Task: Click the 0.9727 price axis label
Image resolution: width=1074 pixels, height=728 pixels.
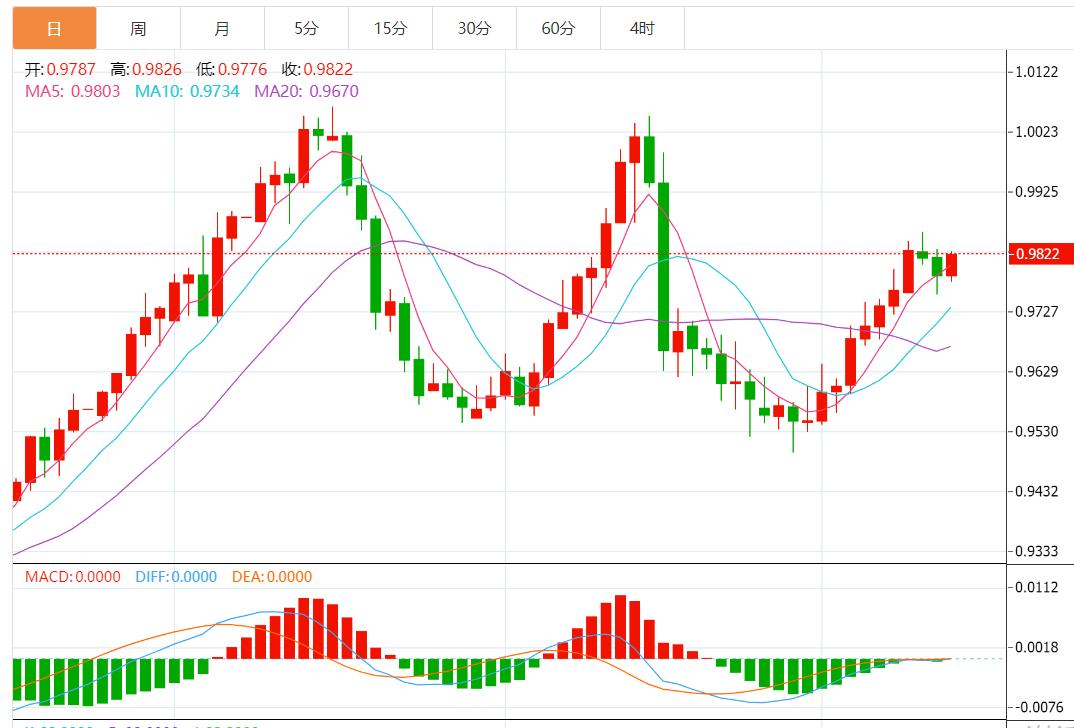Action: pos(1038,312)
